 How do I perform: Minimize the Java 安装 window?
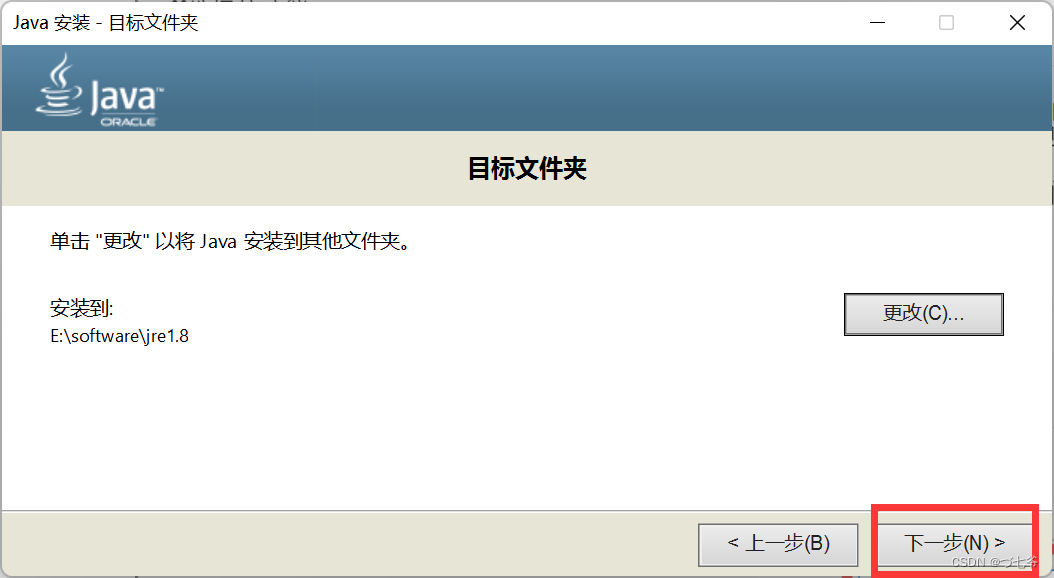(x=877, y=23)
